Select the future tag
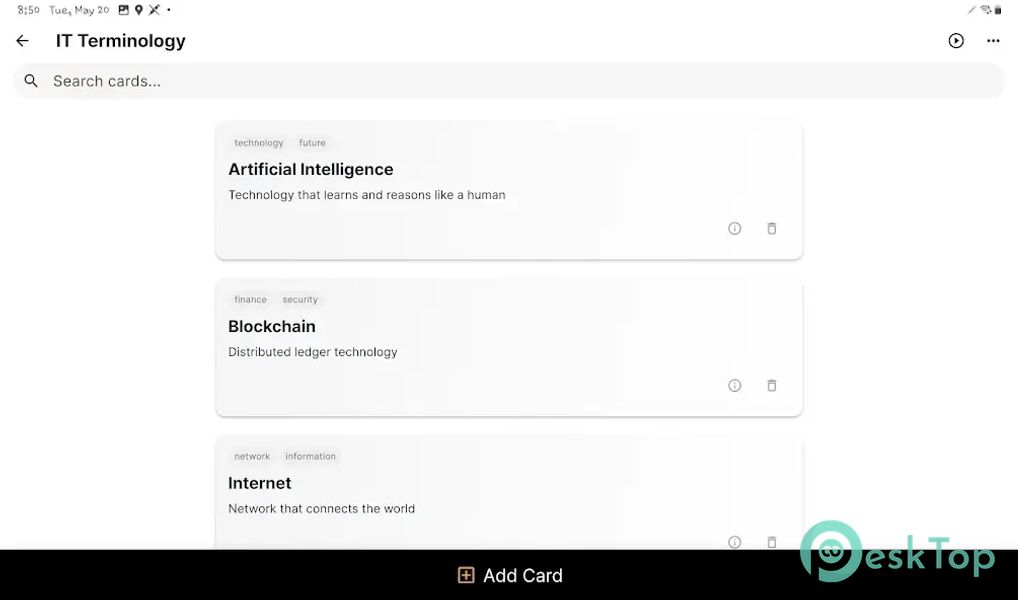The image size is (1018, 600). 312,143
